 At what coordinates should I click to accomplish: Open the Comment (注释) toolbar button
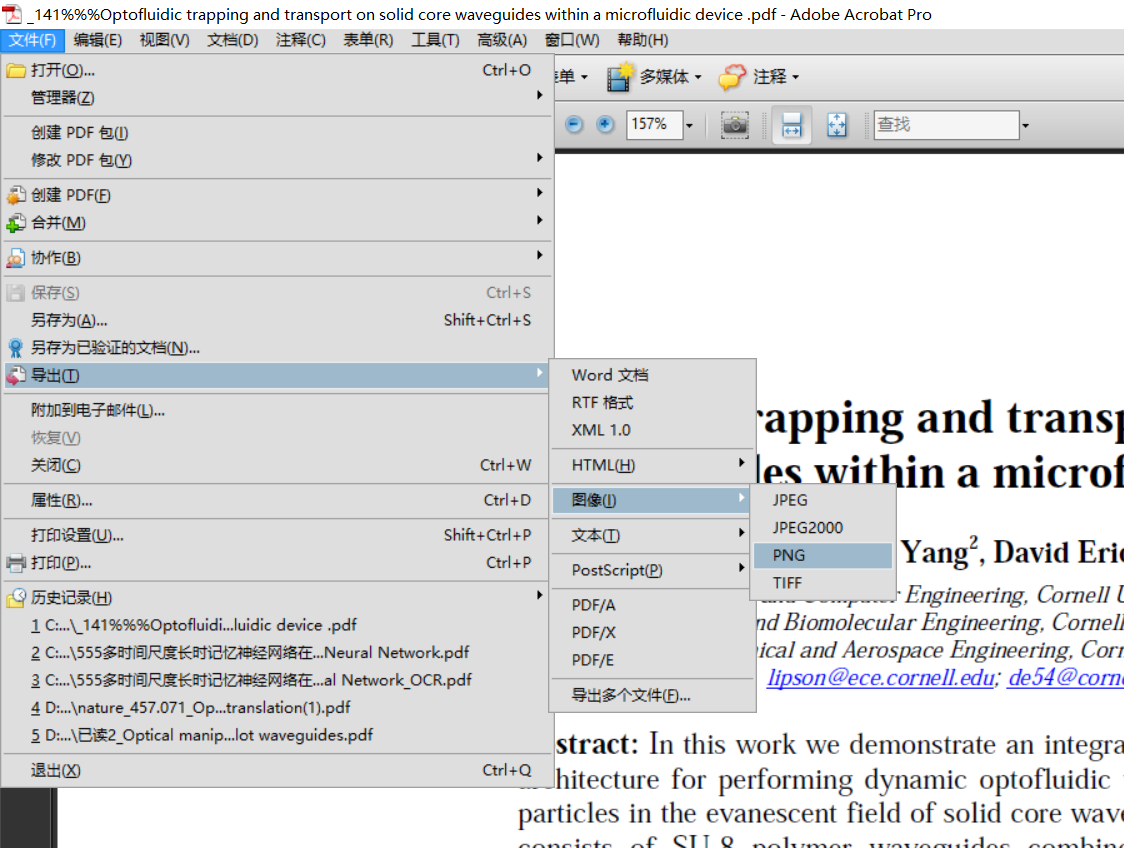758,77
